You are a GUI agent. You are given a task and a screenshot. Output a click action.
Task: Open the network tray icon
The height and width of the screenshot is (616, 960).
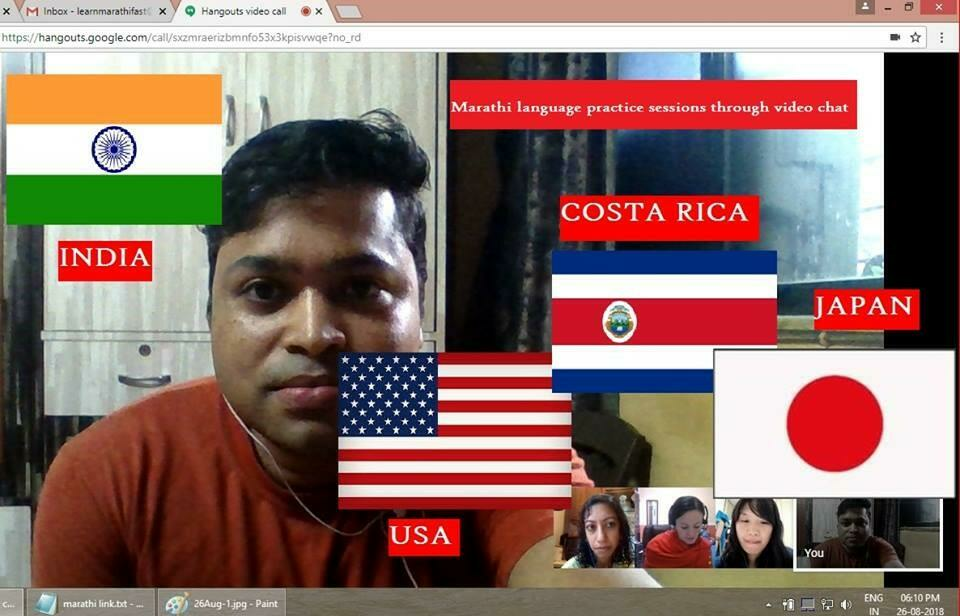tap(827, 604)
